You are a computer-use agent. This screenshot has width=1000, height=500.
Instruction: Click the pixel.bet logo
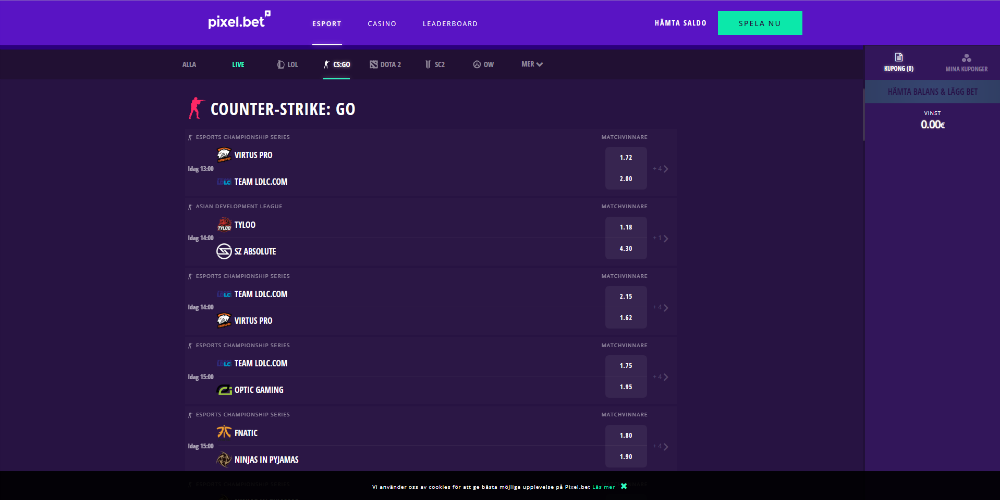click(240, 21)
